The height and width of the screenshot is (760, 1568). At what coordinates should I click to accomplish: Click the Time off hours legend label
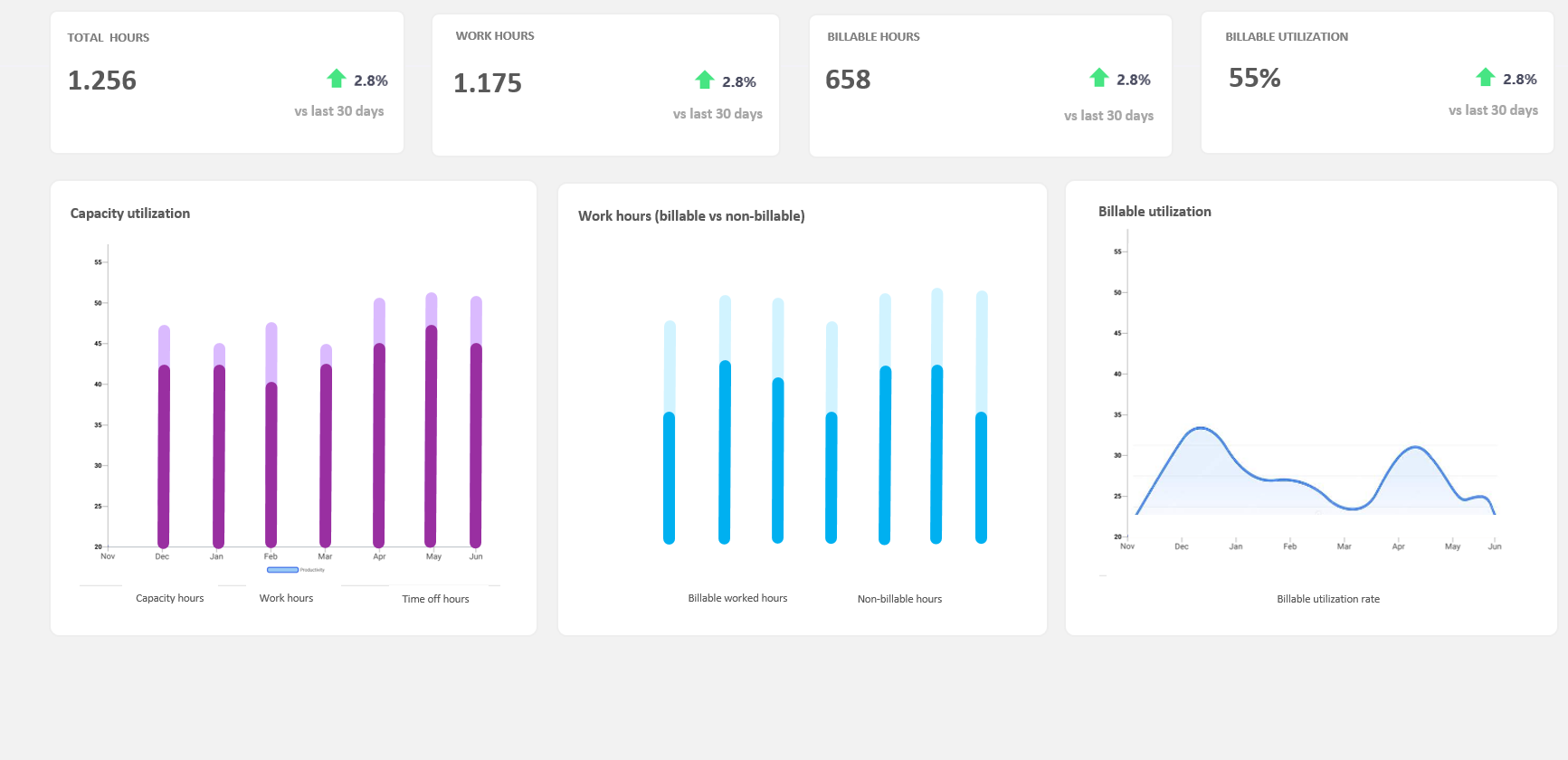(x=435, y=599)
